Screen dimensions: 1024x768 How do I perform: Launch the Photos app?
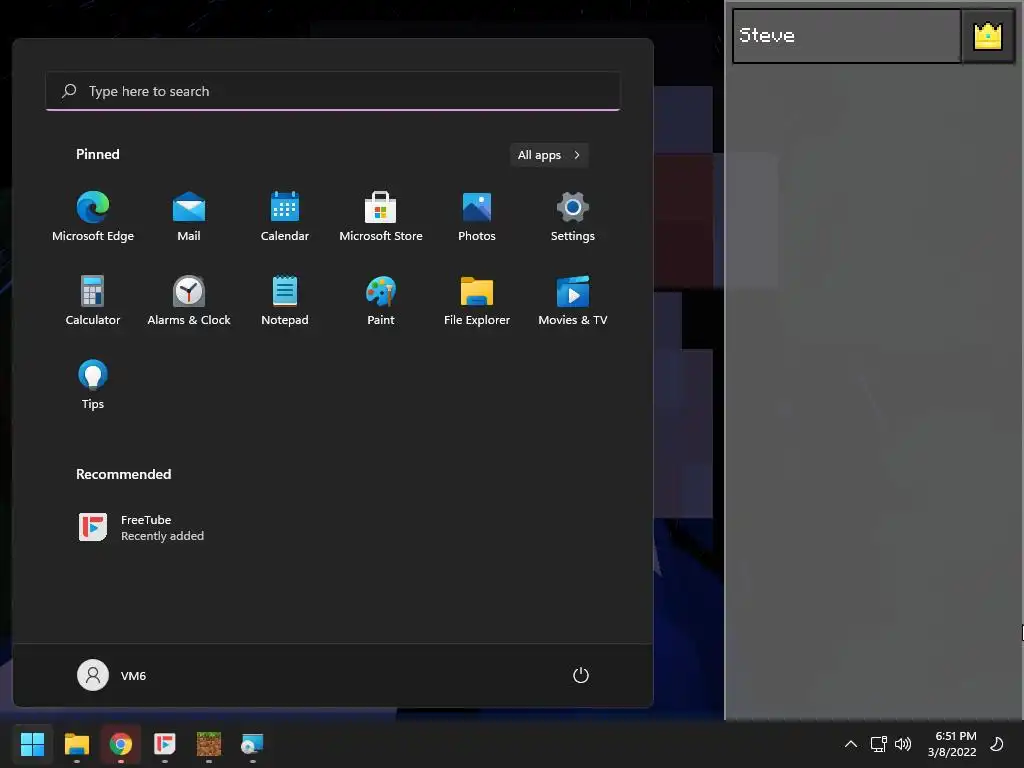pyautogui.click(x=477, y=217)
